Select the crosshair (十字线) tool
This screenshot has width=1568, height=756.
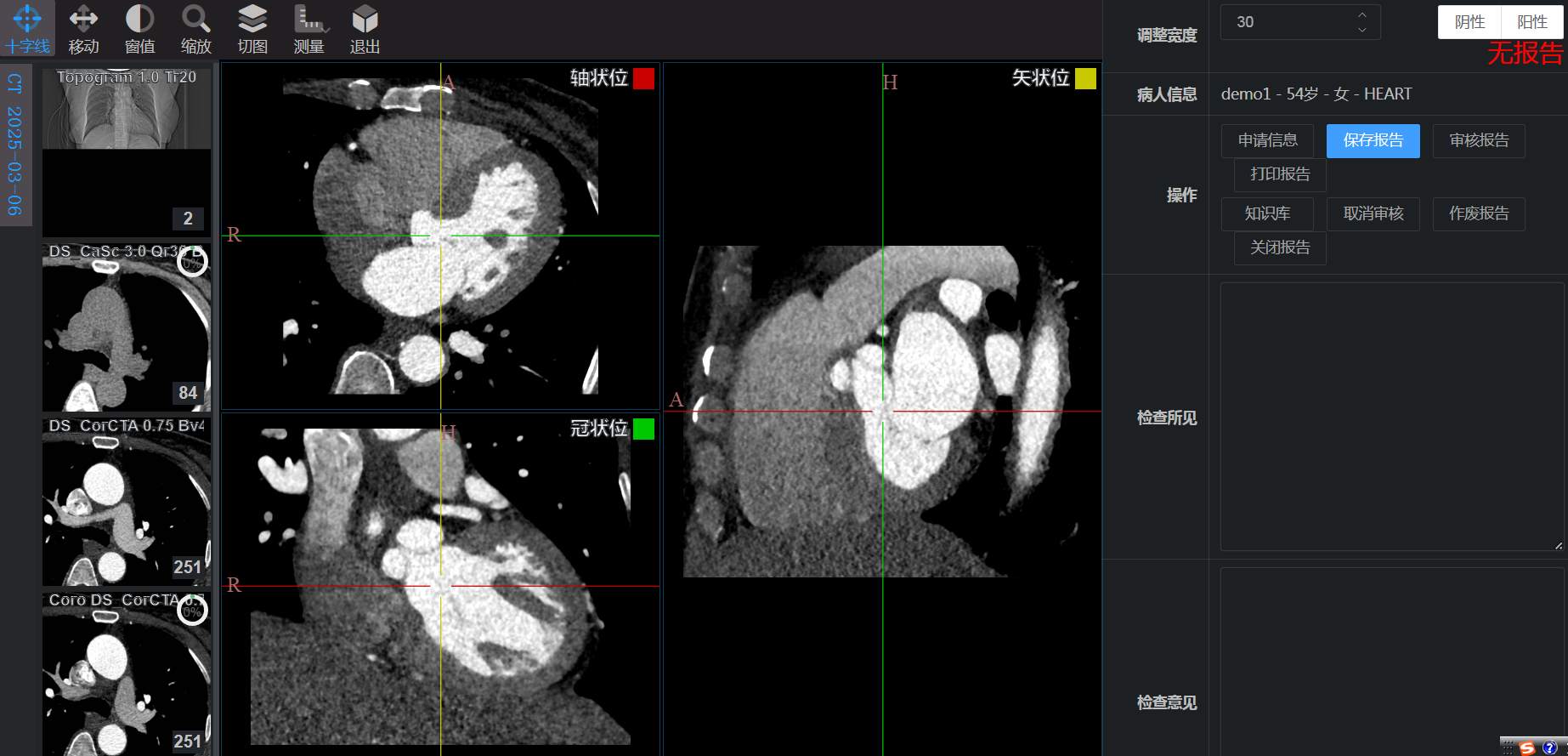[x=27, y=28]
